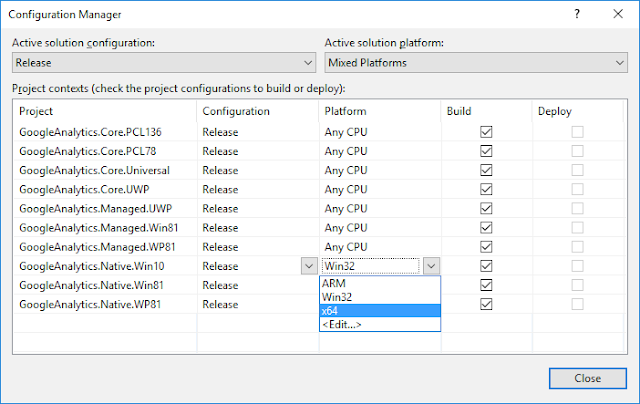Click the Project column header
The height and width of the screenshot is (404, 640).
[x=105, y=112]
